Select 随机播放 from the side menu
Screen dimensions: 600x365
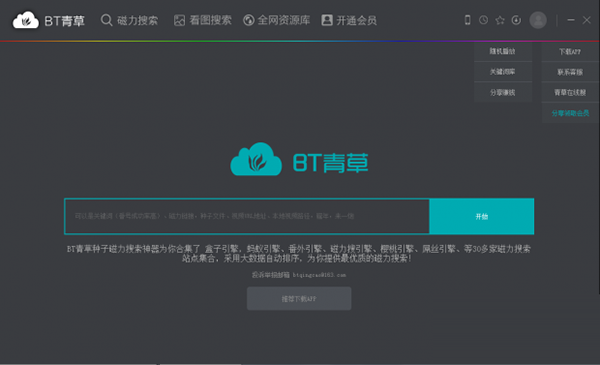click(x=503, y=51)
